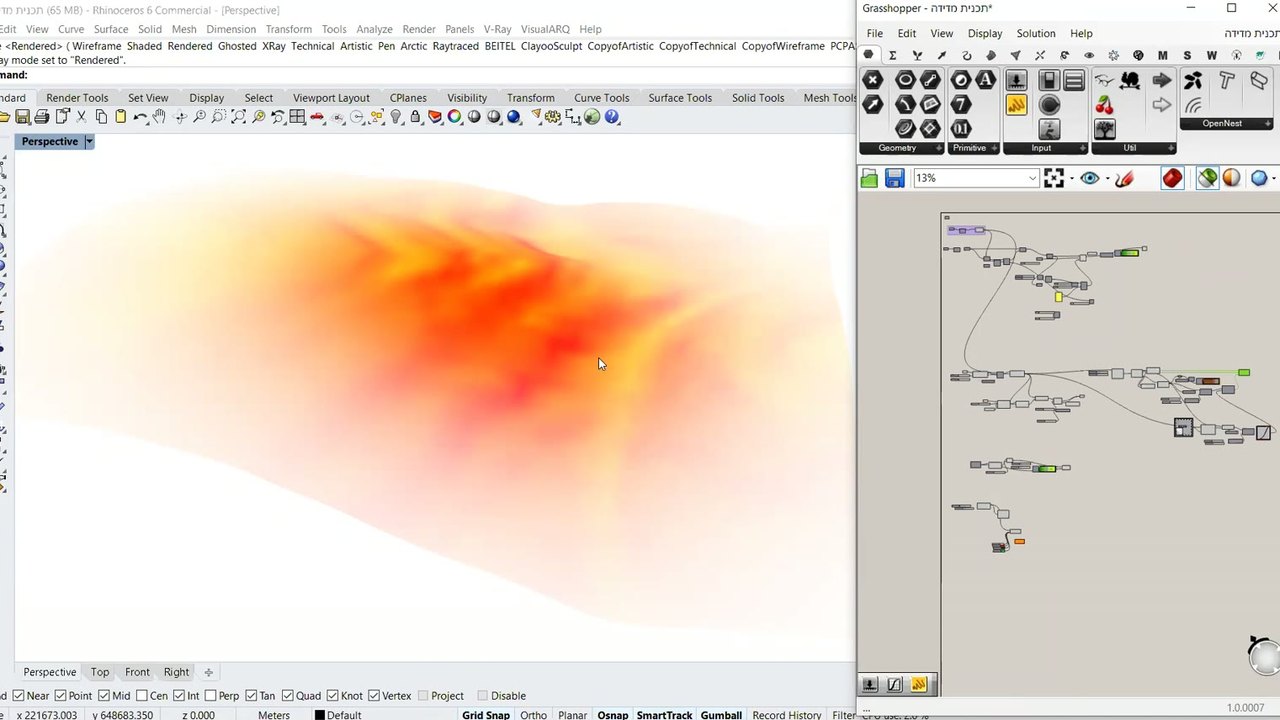This screenshot has width=1280, height=720.
Task: Click the red car icon
Action: (x=317, y=117)
